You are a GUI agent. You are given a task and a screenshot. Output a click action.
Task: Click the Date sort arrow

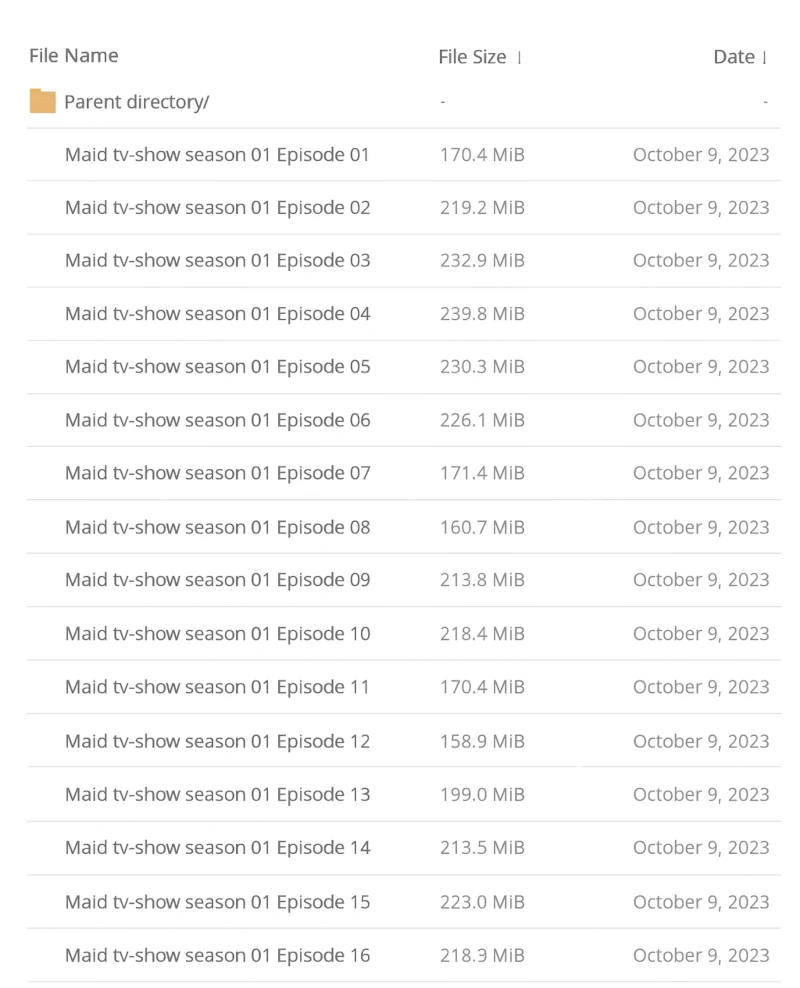pos(764,58)
